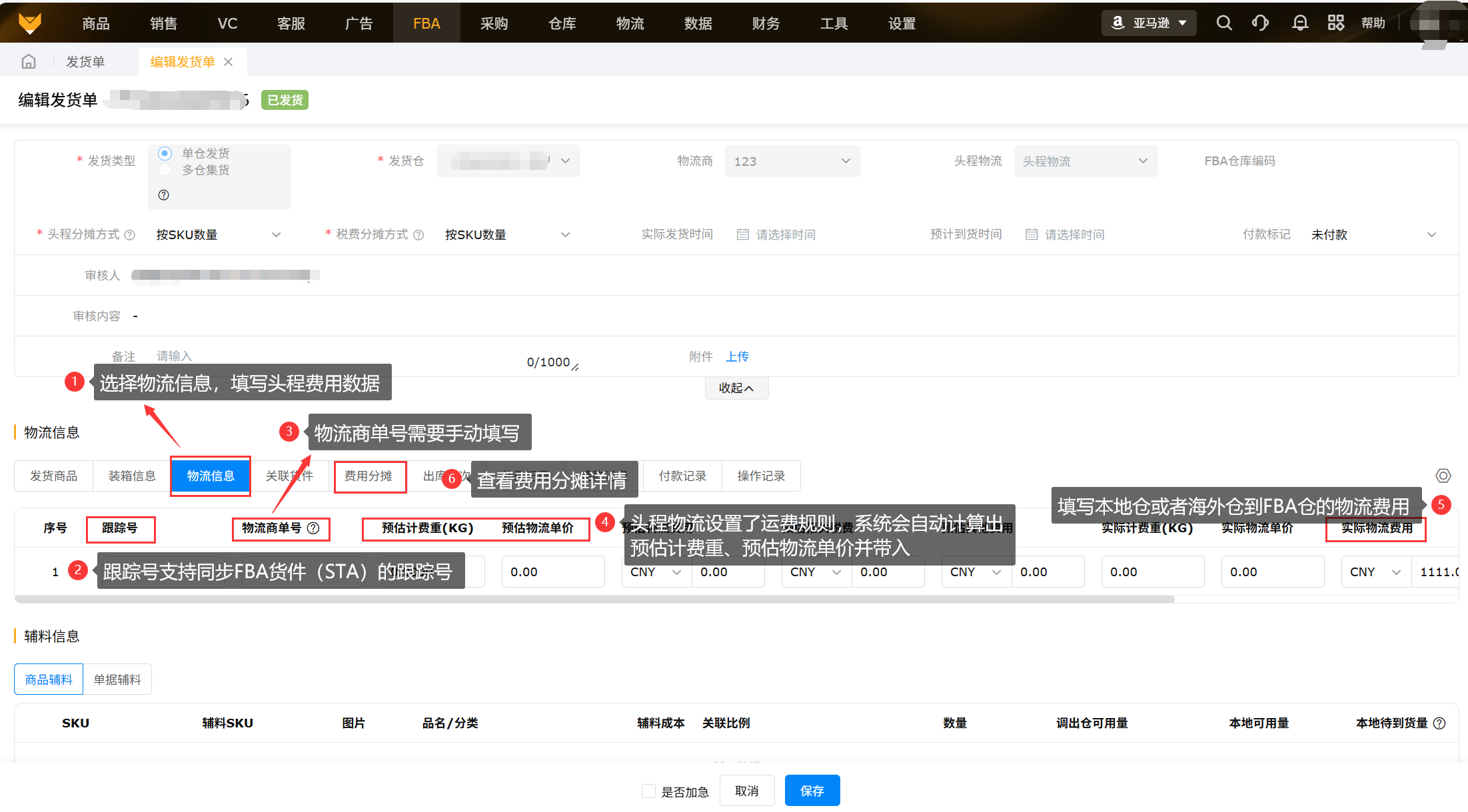Click help icon next to 物流商单号

tap(313, 528)
